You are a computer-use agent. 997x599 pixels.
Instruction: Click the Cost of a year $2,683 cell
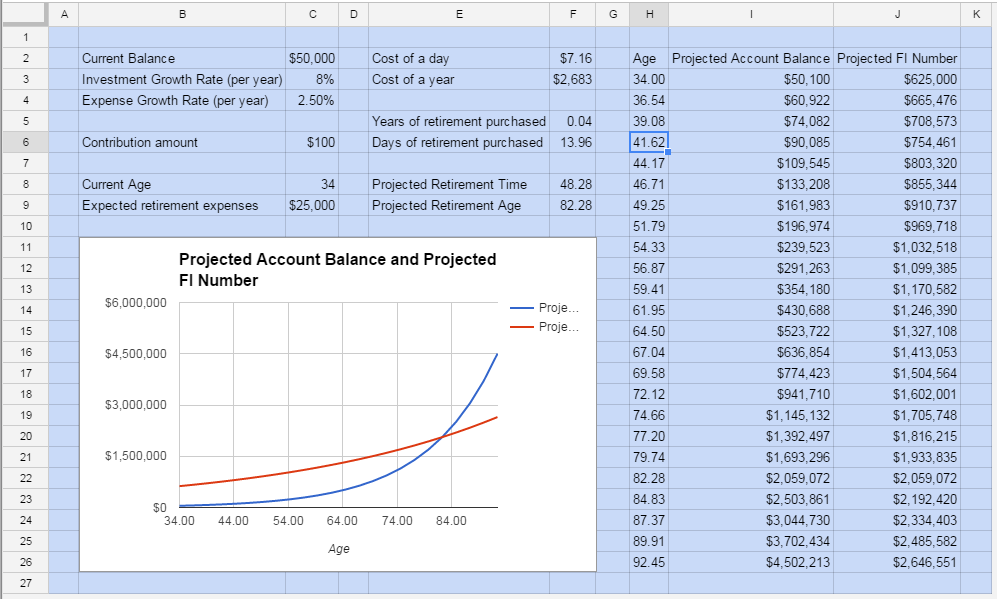point(572,79)
